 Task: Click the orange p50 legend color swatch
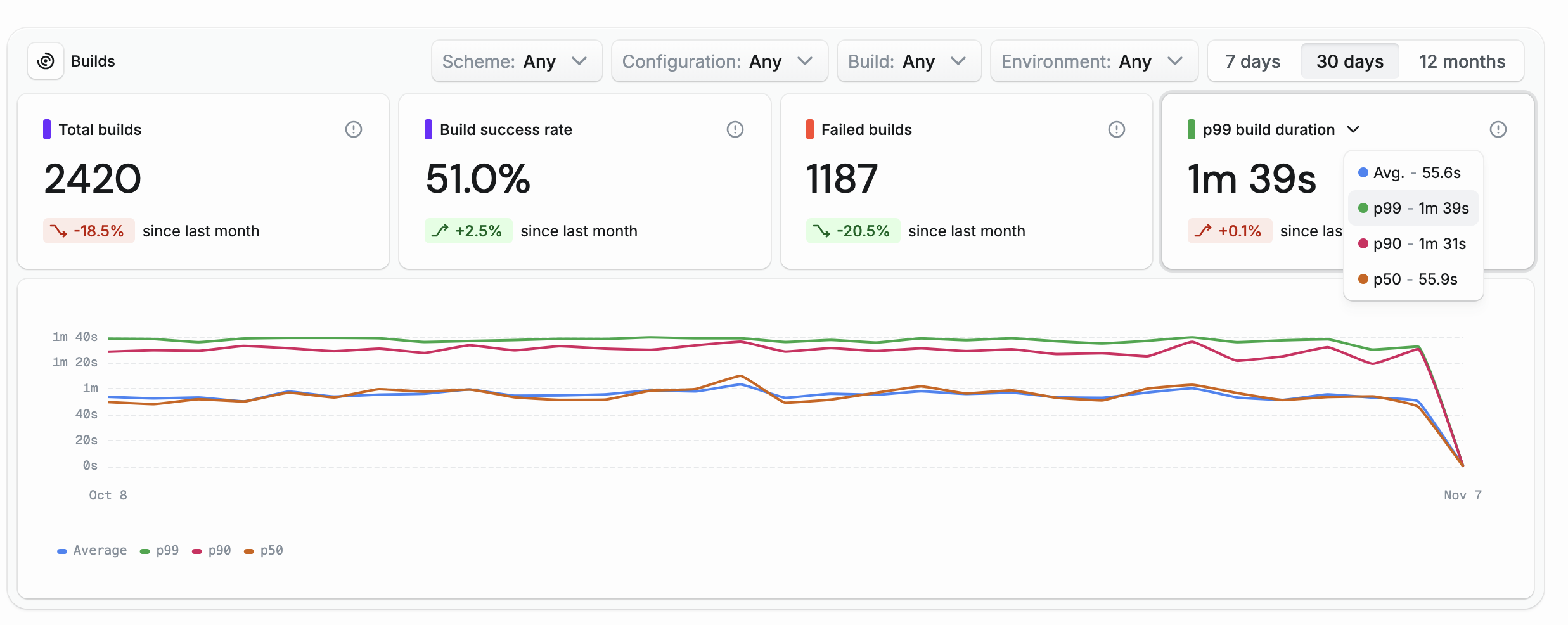(x=248, y=550)
